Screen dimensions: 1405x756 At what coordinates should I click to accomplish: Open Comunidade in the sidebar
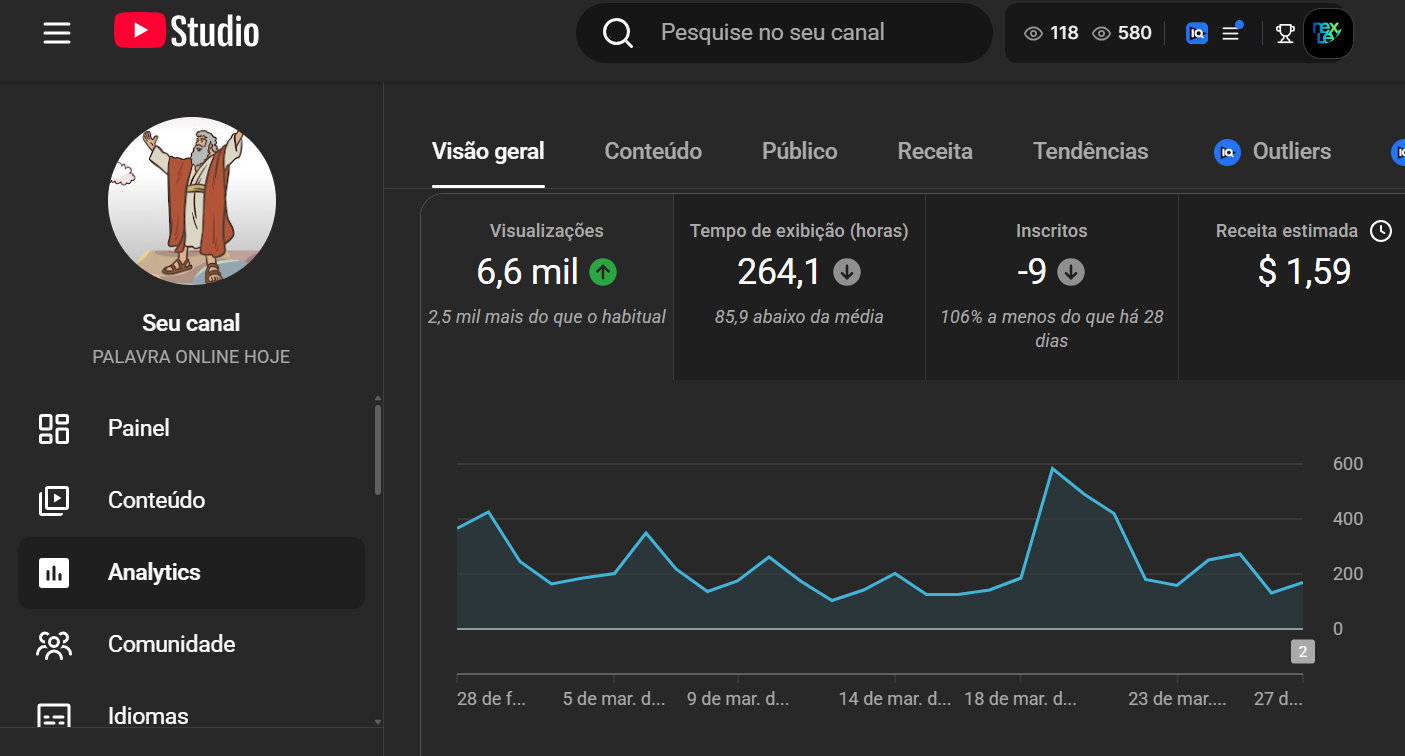tap(191, 645)
